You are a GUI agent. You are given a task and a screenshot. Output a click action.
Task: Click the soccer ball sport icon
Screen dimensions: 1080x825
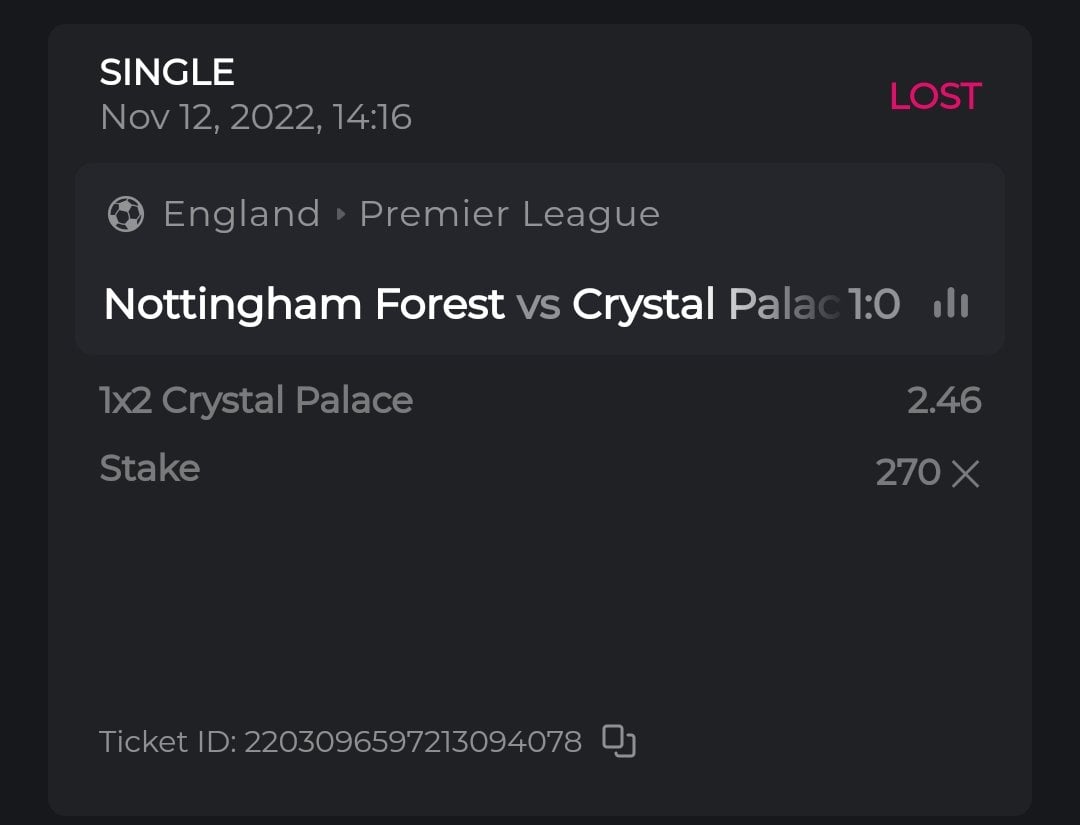pos(125,214)
